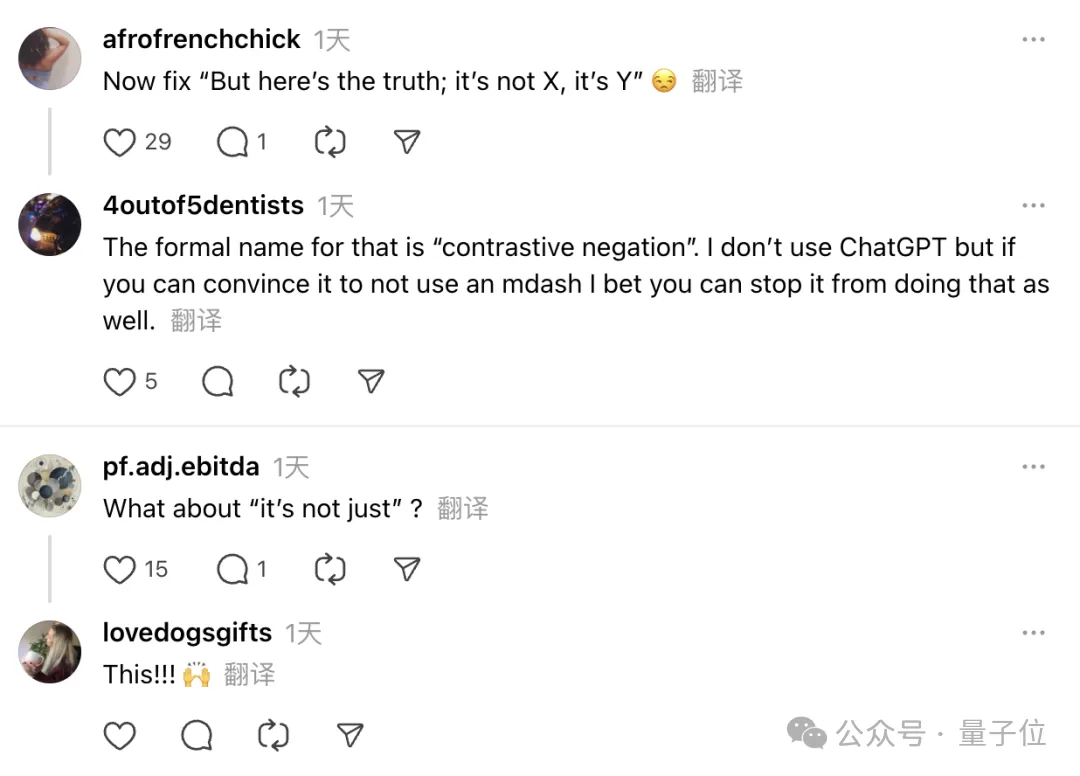Open pf.adj.ebitda's profile avatar
The image size is (1080, 776).
click(x=49, y=486)
